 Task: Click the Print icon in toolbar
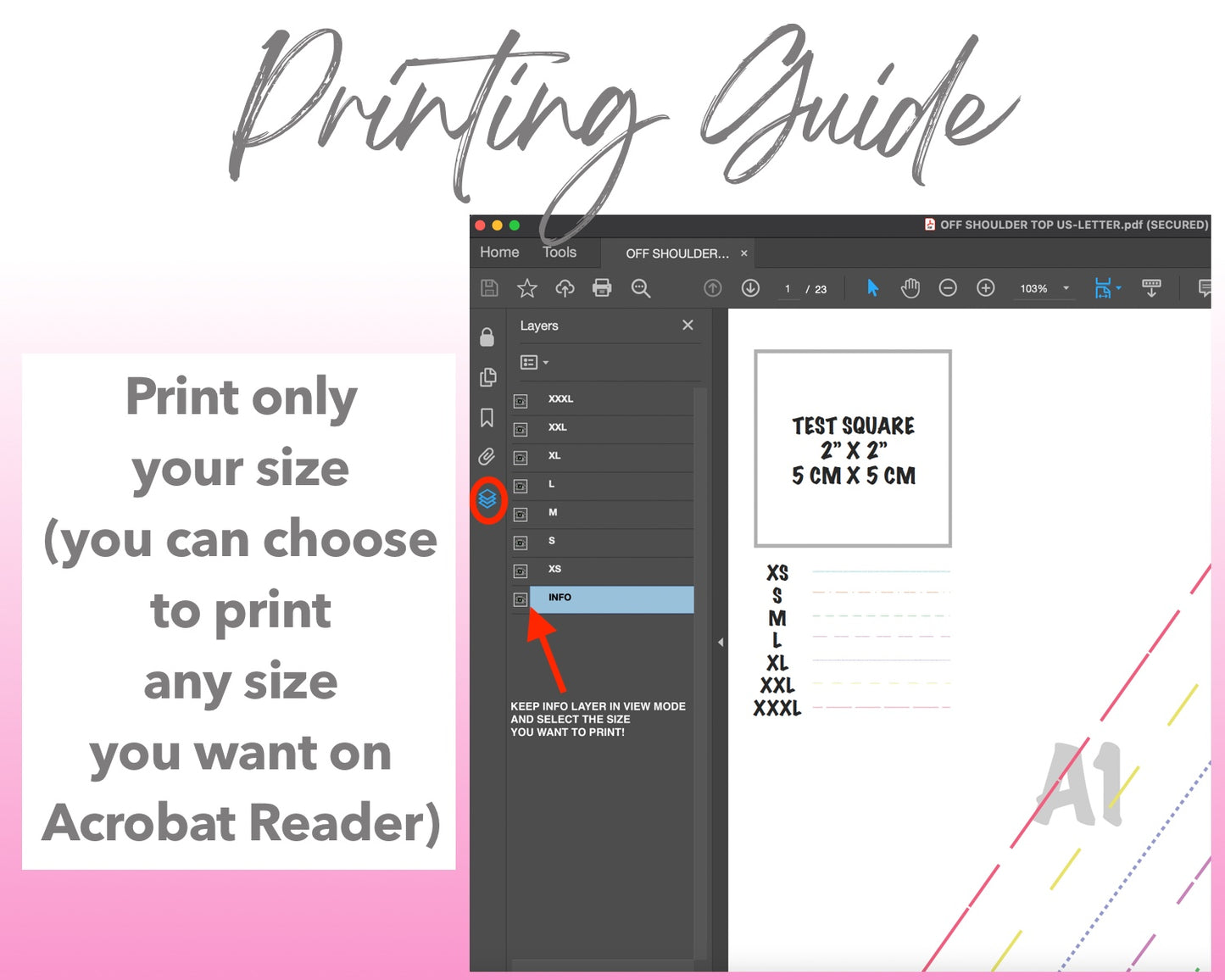pos(602,288)
